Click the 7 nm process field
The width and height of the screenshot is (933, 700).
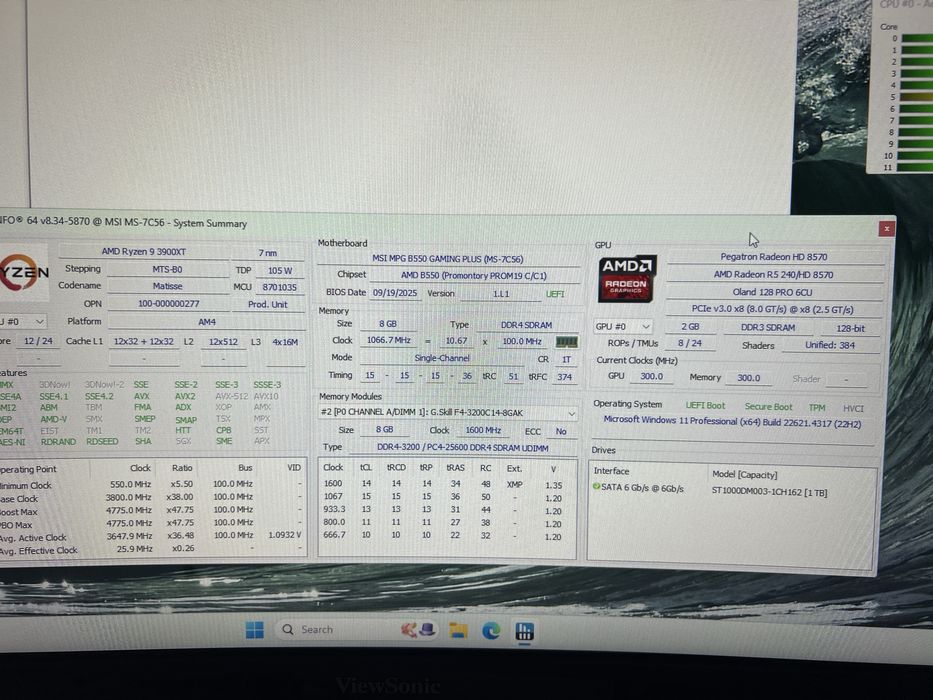click(x=268, y=253)
